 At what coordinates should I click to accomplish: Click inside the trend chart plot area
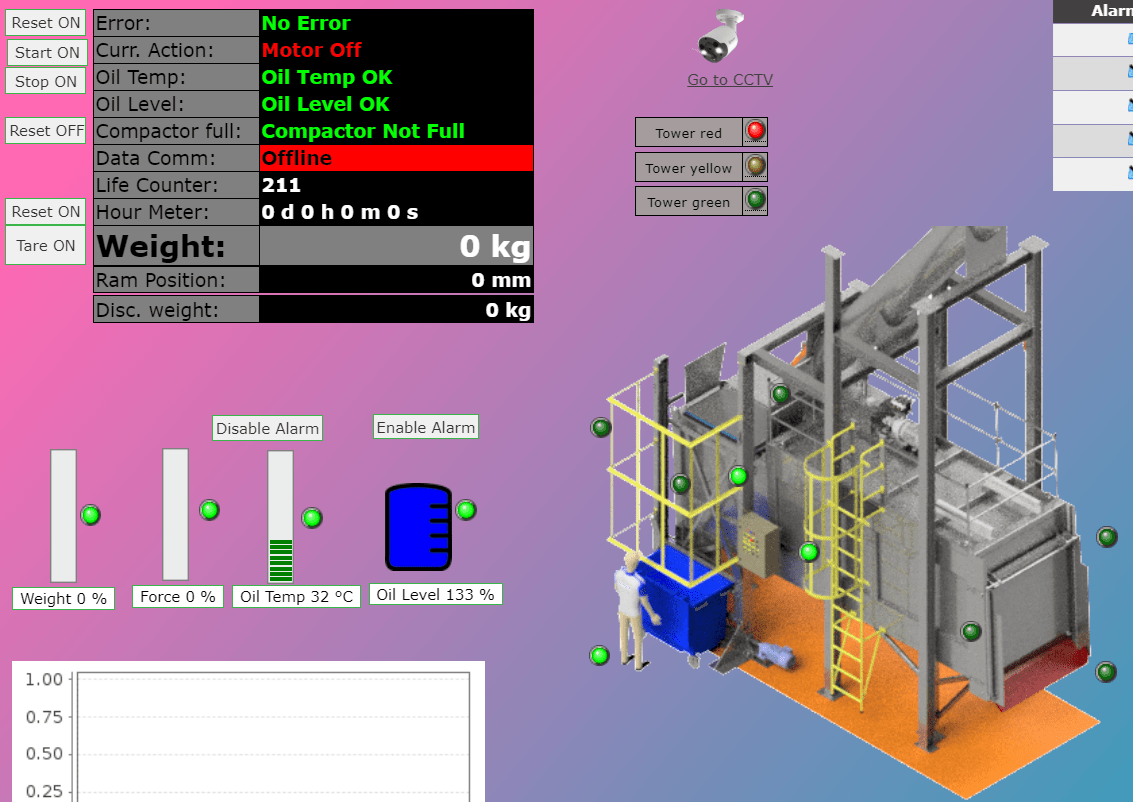click(270, 740)
